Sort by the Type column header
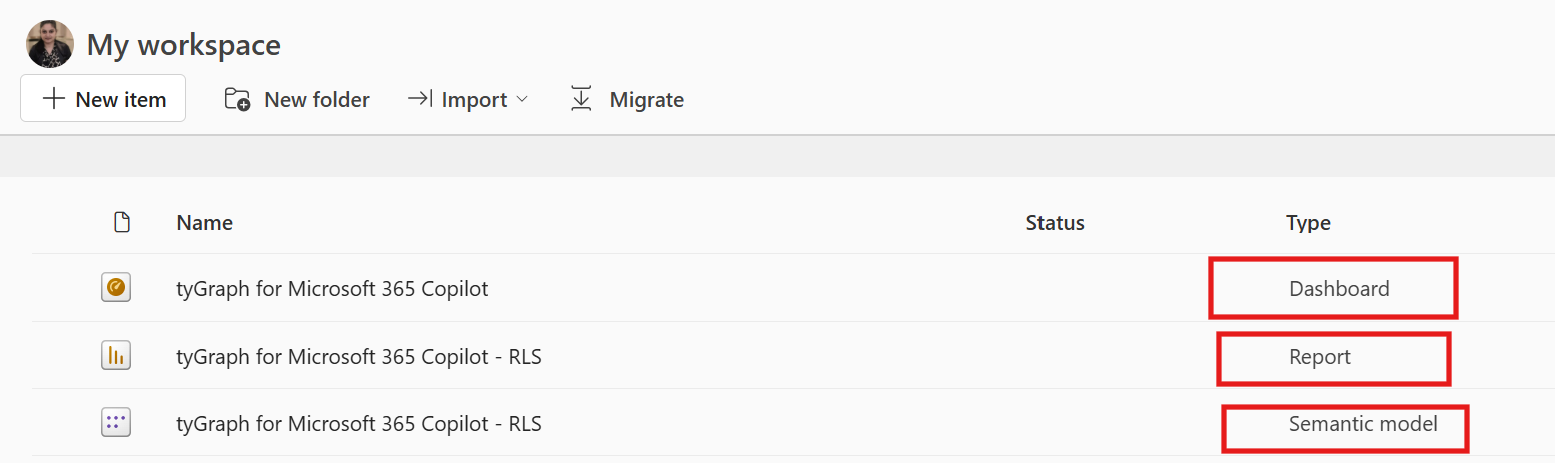The width and height of the screenshot is (1555, 463). click(1308, 222)
